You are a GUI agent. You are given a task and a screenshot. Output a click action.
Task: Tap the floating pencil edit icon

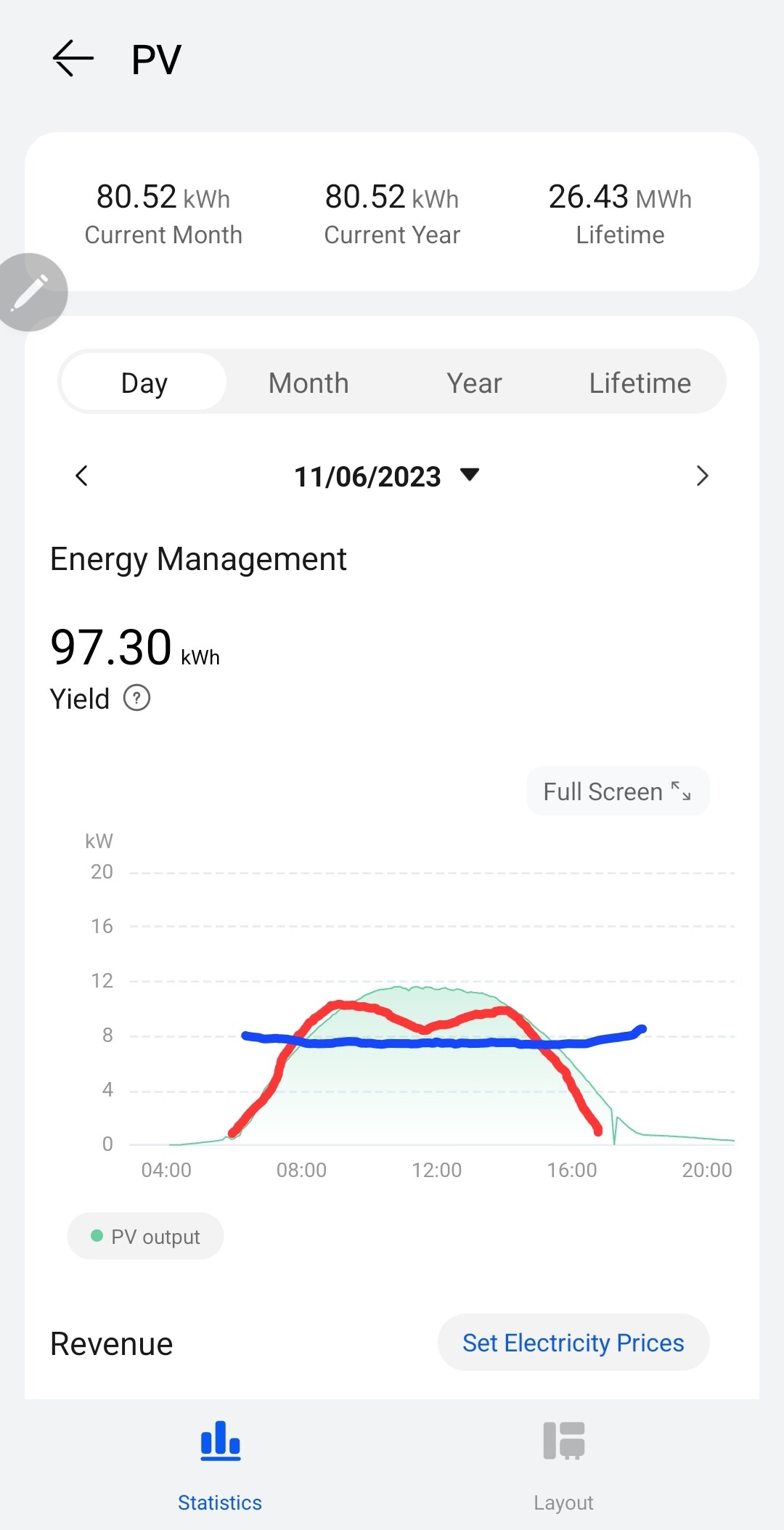pyautogui.click(x=30, y=293)
